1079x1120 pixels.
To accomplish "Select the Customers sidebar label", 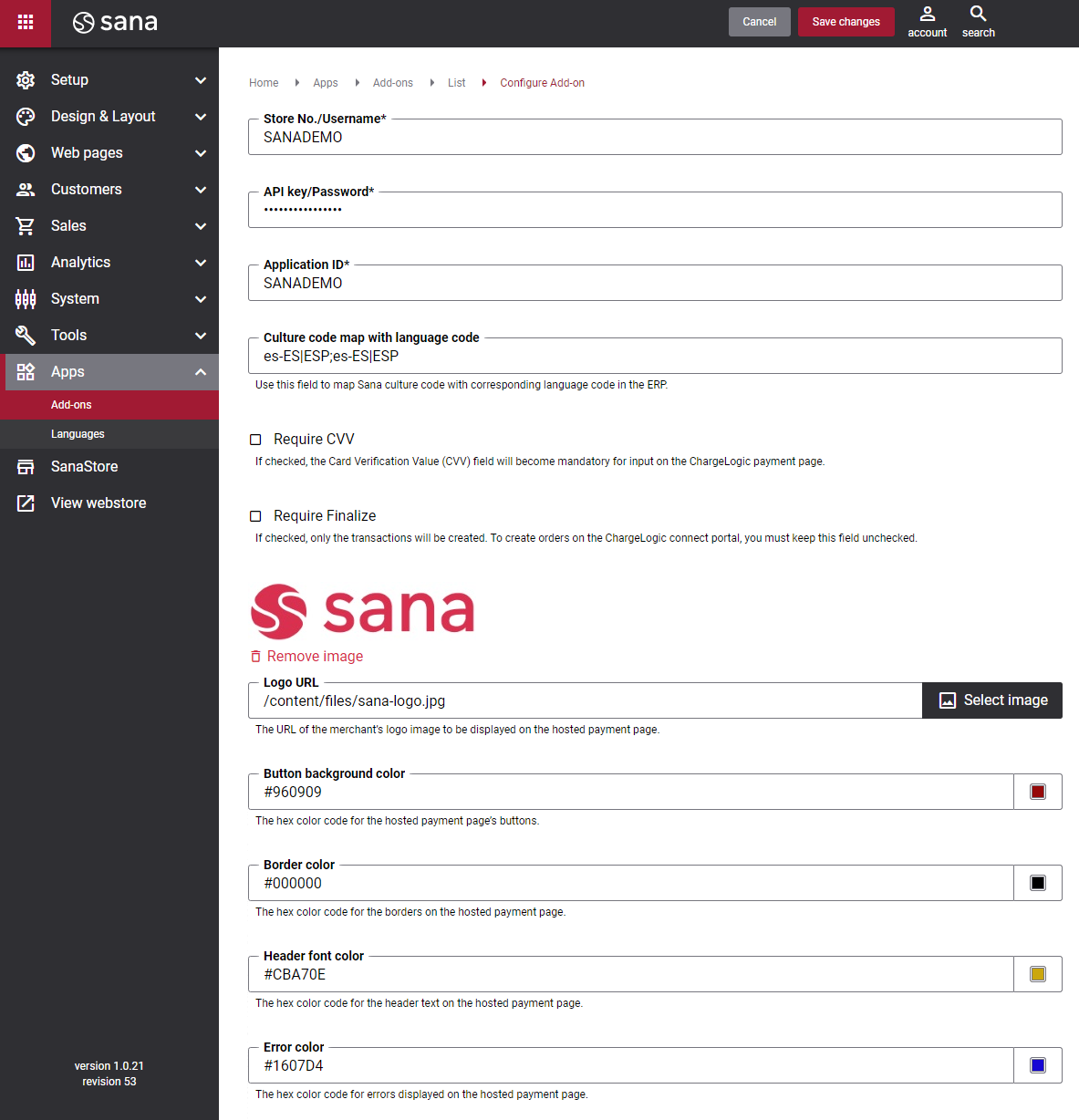I will 86,190.
